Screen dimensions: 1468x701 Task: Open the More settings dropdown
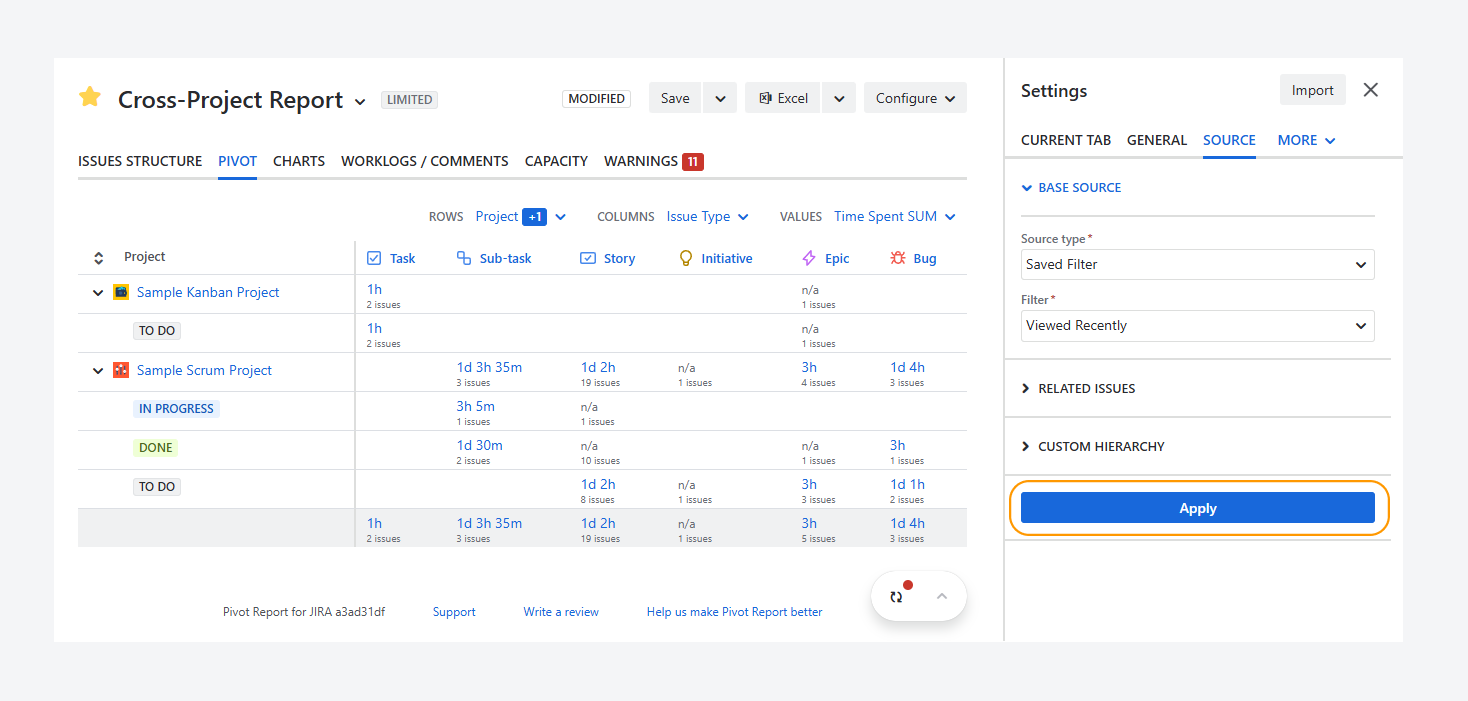(x=1306, y=140)
